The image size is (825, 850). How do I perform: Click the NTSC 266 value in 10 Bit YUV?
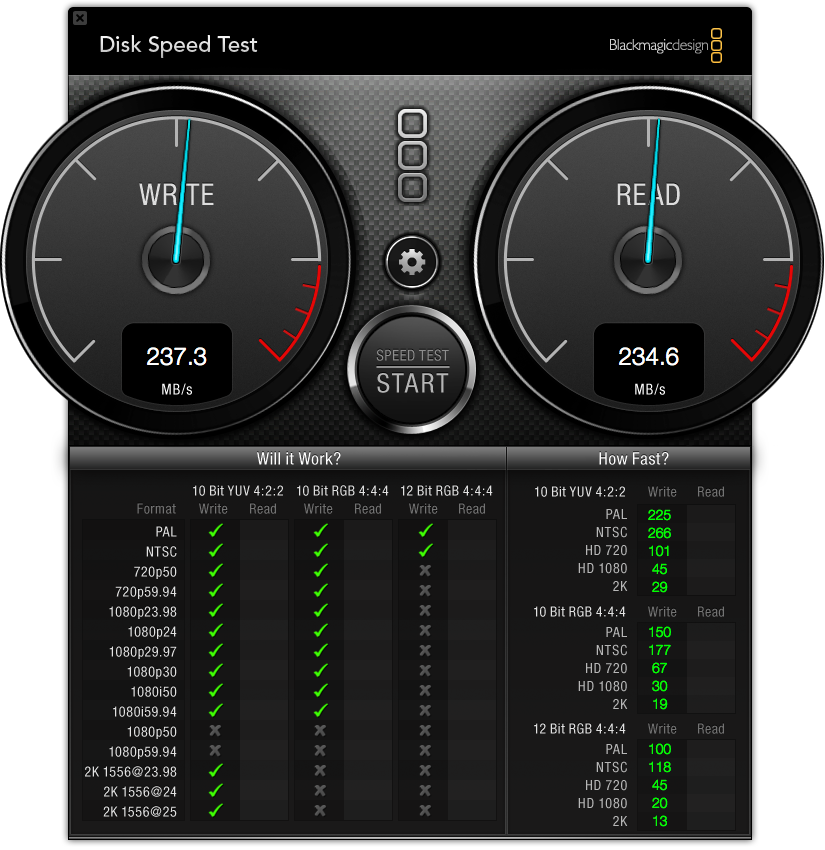(659, 533)
